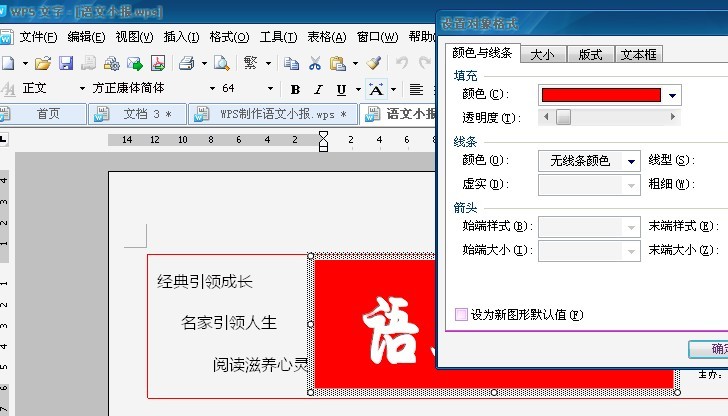728x416 pixels.
Task: Click the transparency slider right arrow
Action: pos(672,117)
